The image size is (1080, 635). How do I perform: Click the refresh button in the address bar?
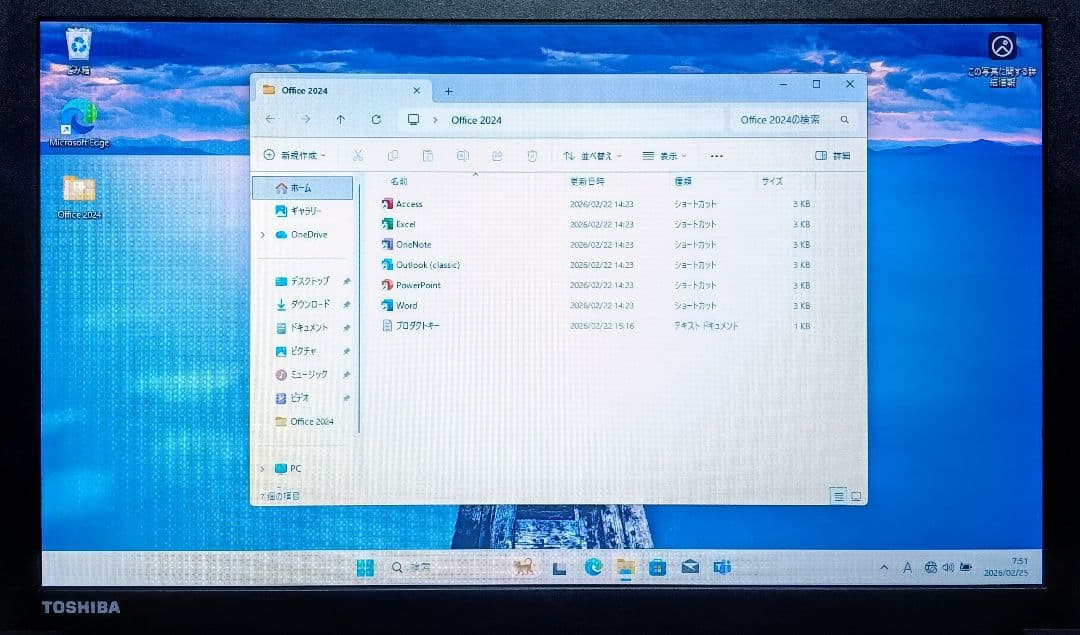pyautogui.click(x=377, y=119)
